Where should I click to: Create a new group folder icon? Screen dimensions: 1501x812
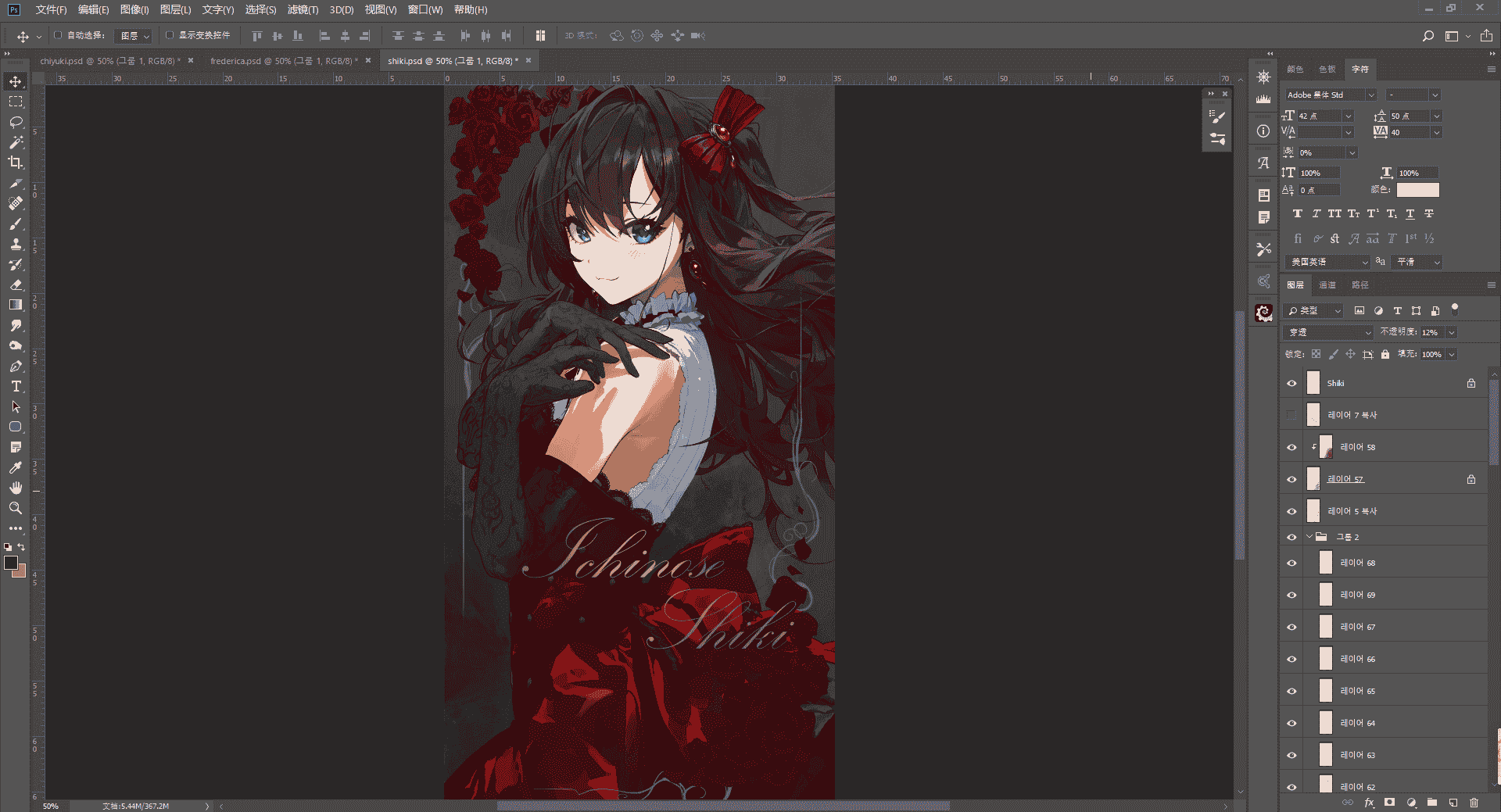pyautogui.click(x=1432, y=803)
